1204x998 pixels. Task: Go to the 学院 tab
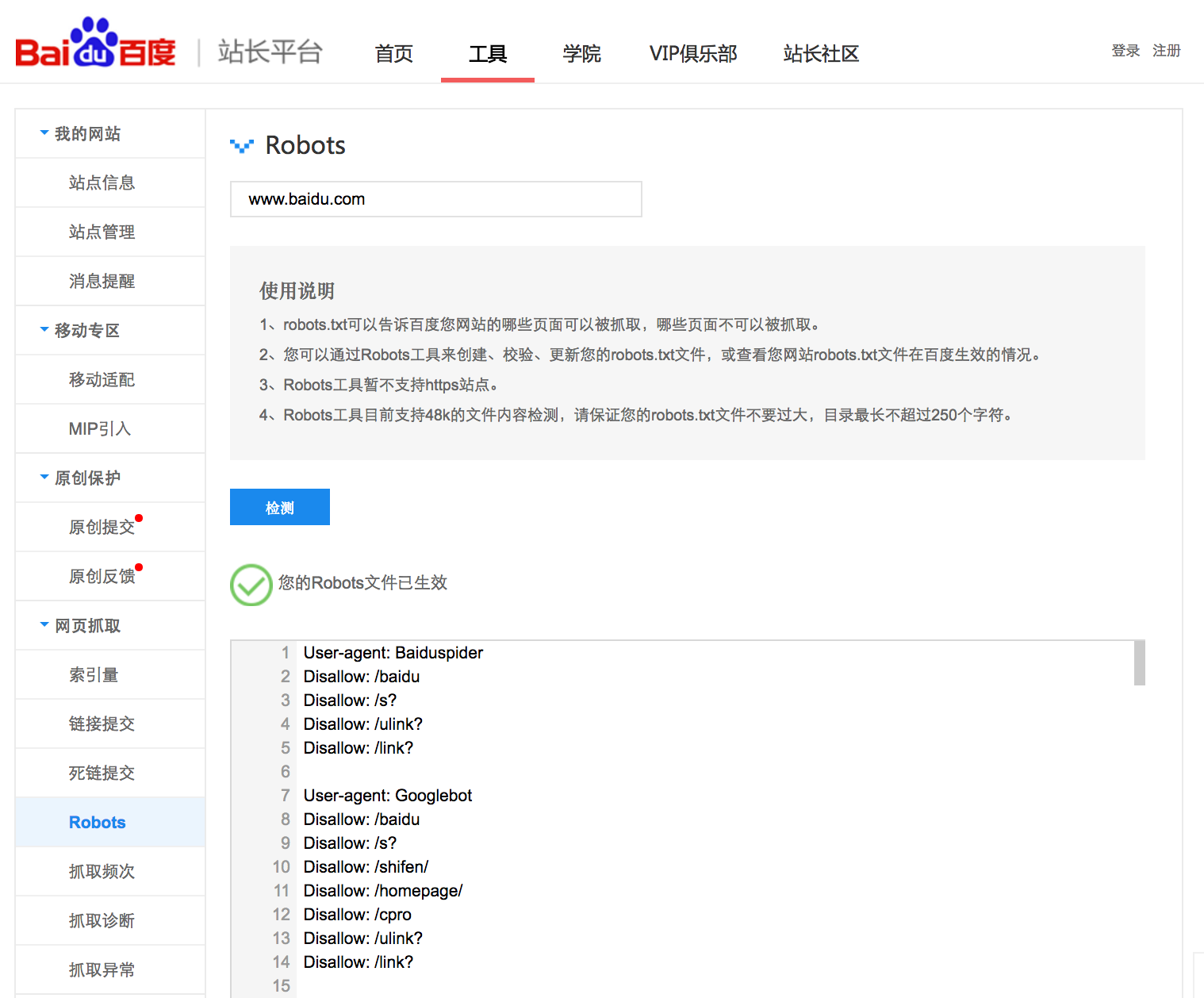[582, 54]
